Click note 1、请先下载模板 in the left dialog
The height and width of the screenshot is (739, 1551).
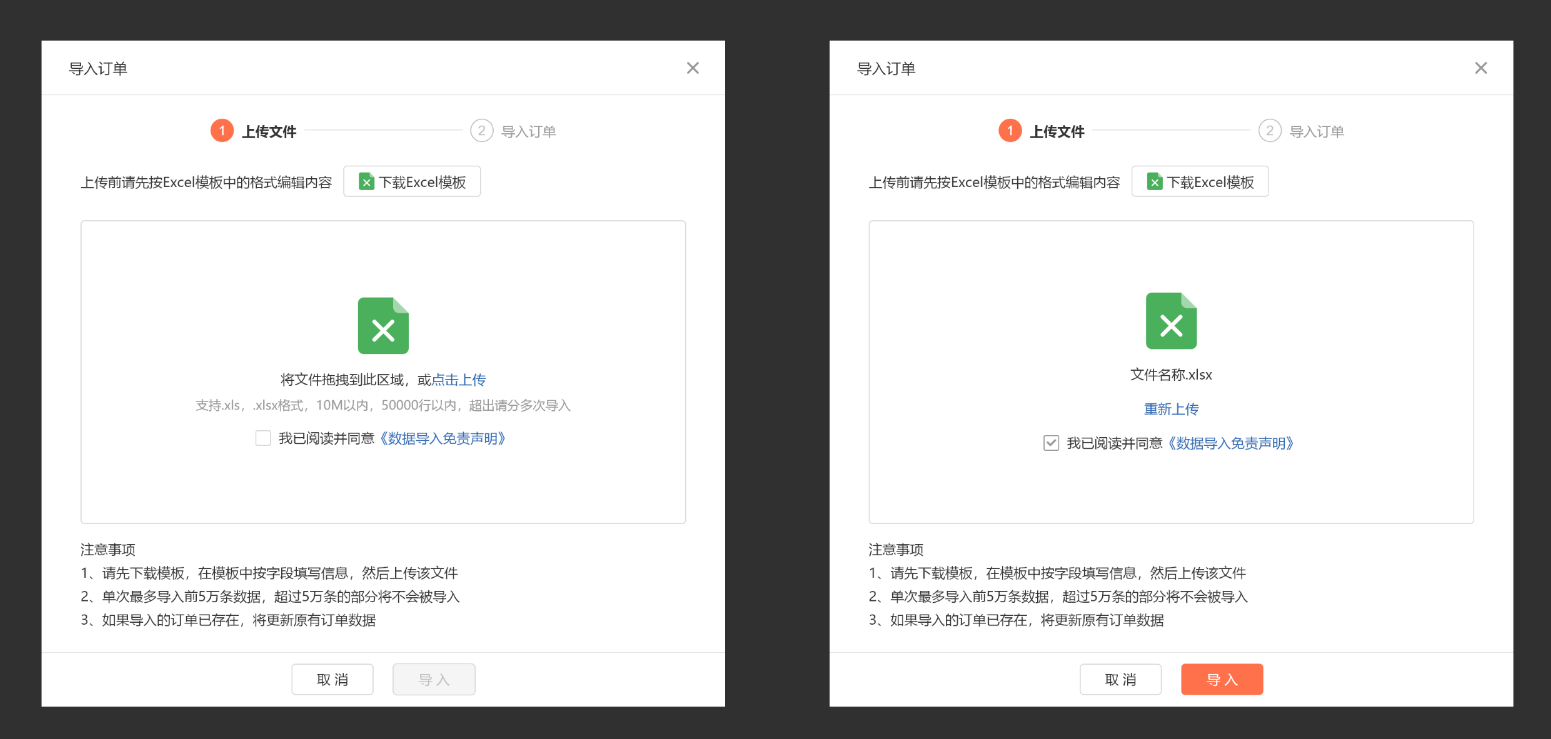[269, 573]
